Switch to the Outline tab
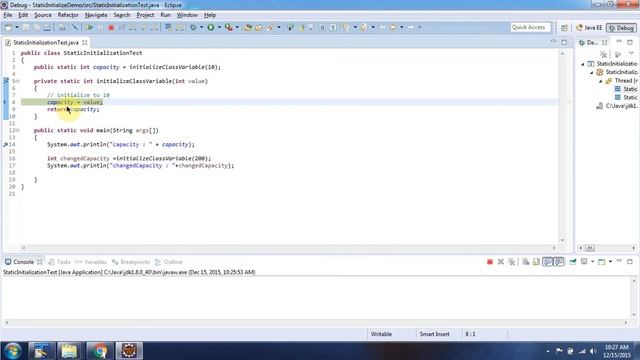 pos(169,262)
